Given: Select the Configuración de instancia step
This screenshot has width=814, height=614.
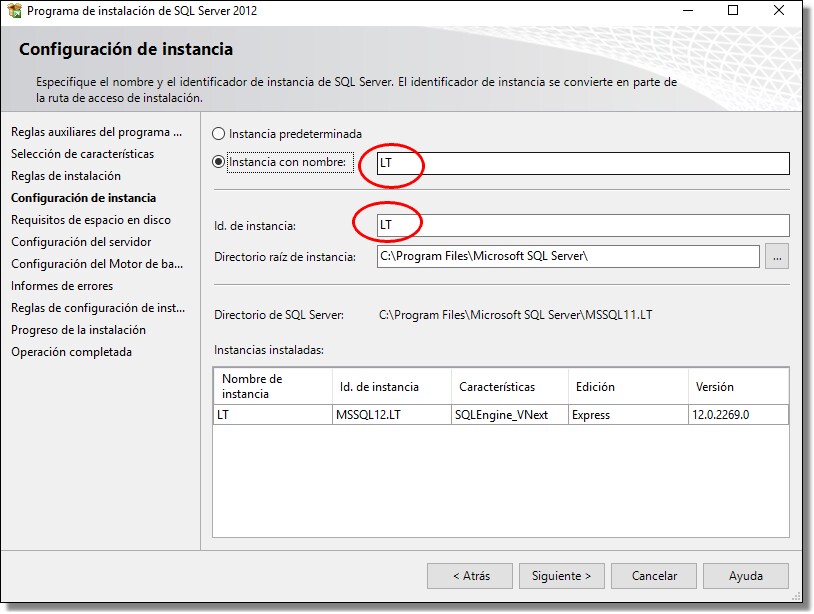Looking at the screenshot, I should pos(84,198).
